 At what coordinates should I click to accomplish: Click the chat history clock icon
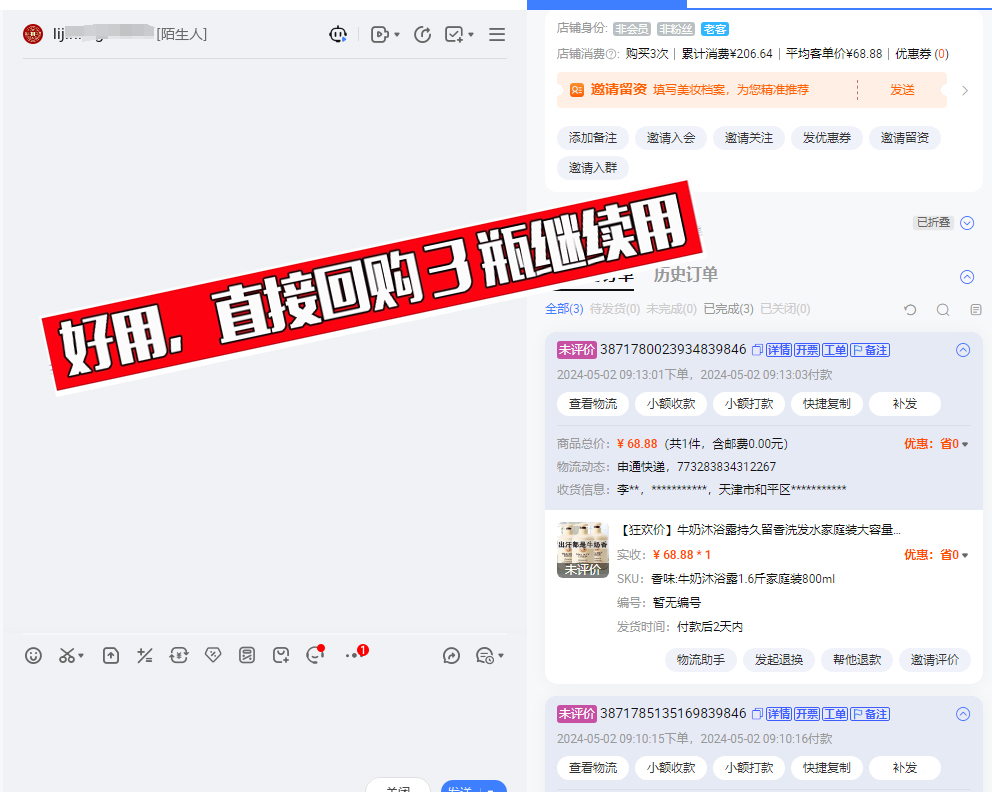(x=485, y=656)
